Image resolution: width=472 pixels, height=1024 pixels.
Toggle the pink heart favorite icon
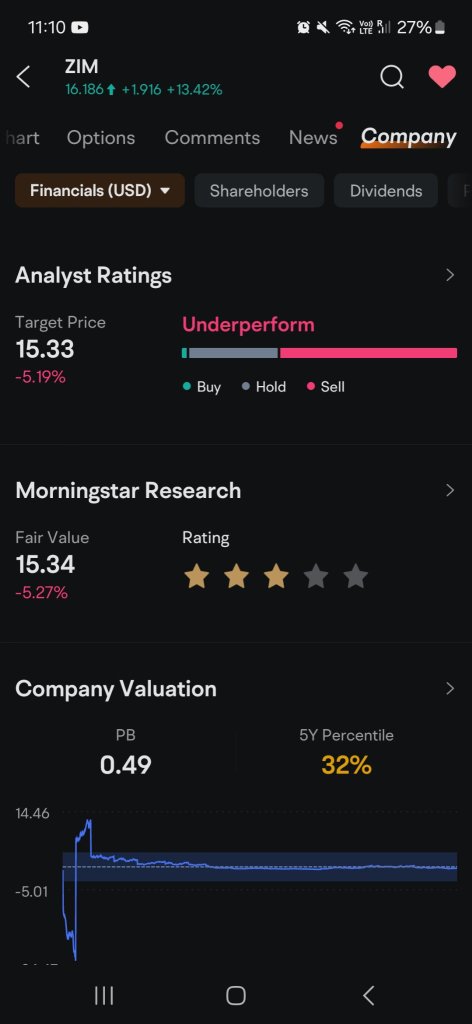[x=442, y=76]
